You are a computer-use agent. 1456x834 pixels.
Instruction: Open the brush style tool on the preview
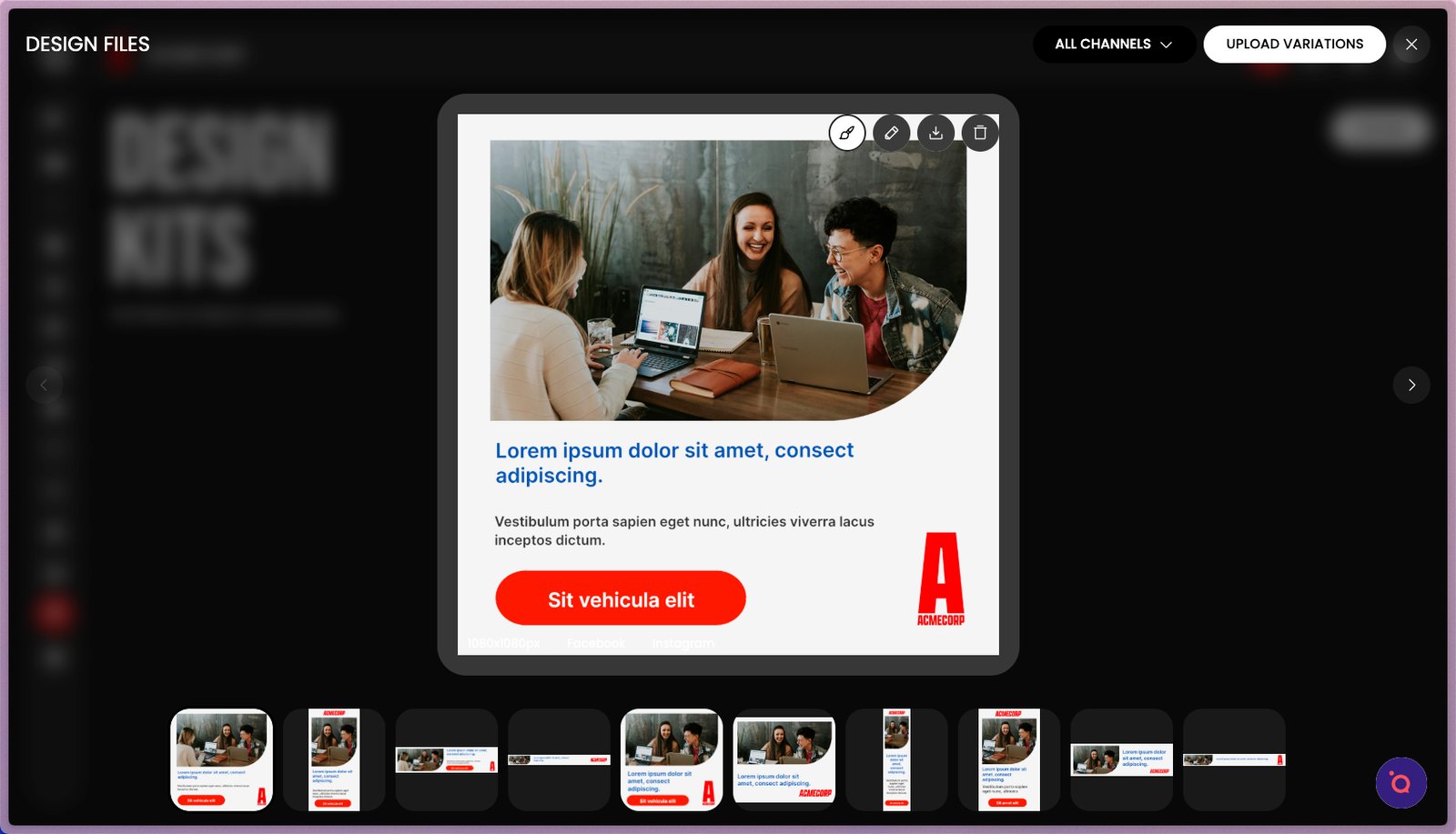(x=846, y=133)
